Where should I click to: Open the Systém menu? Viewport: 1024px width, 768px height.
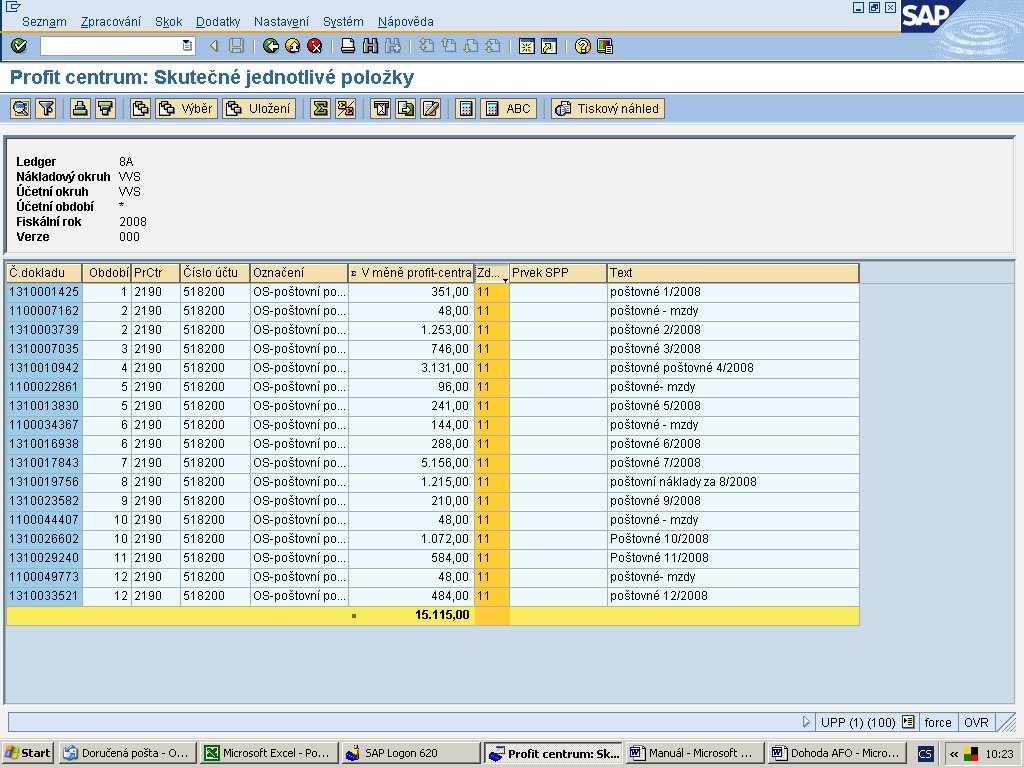tap(344, 22)
